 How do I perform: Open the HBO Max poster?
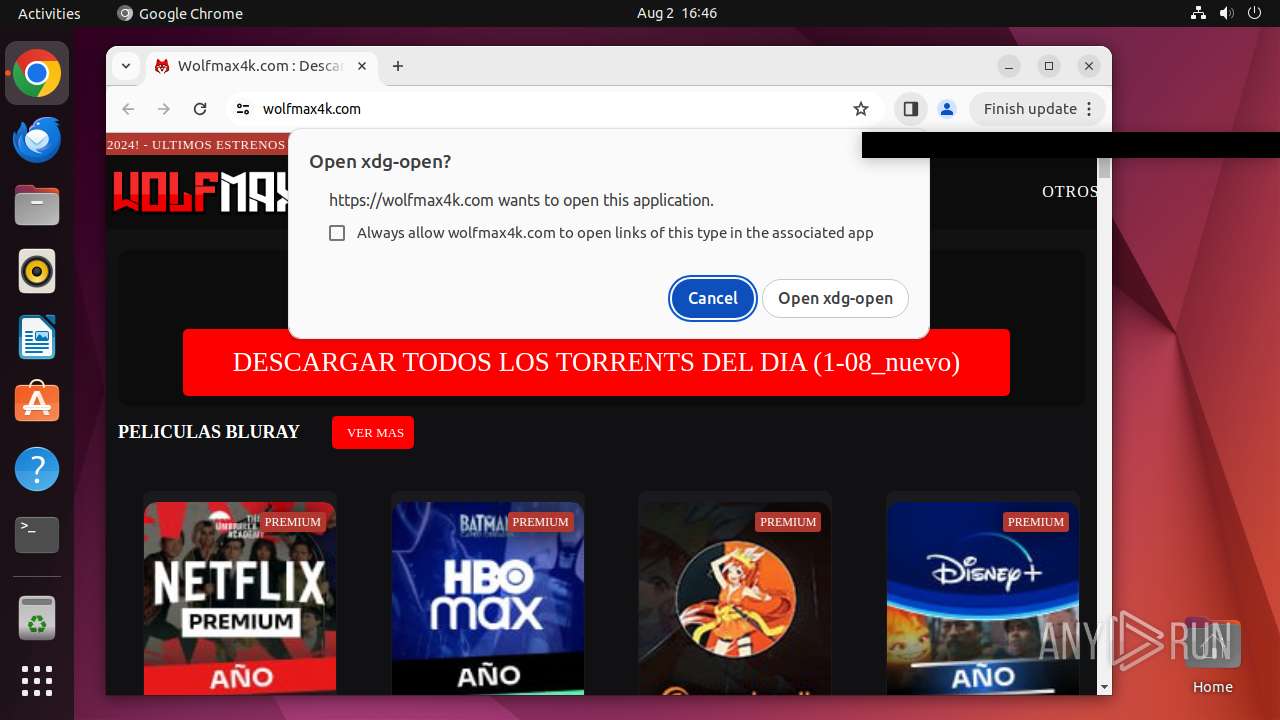pyautogui.click(x=488, y=598)
